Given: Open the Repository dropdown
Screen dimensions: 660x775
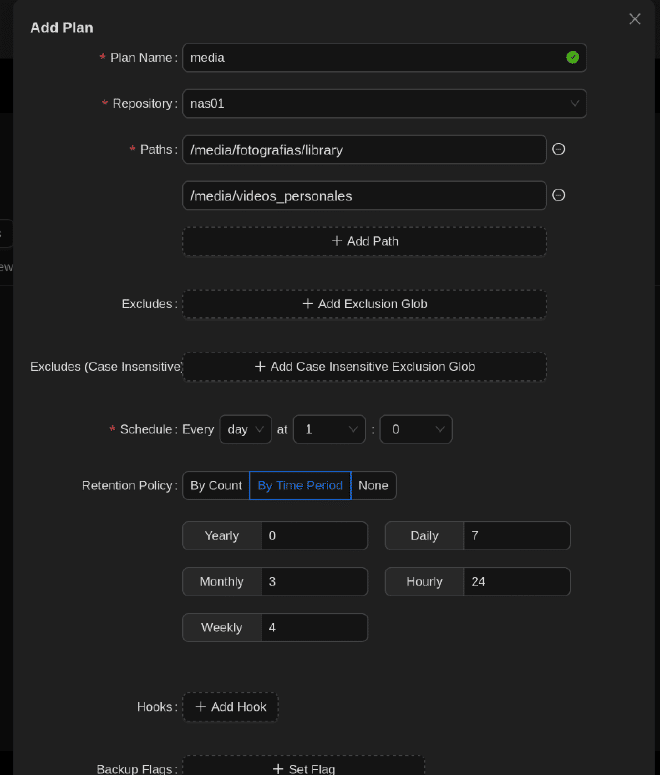Looking at the screenshot, I should [384, 104].
